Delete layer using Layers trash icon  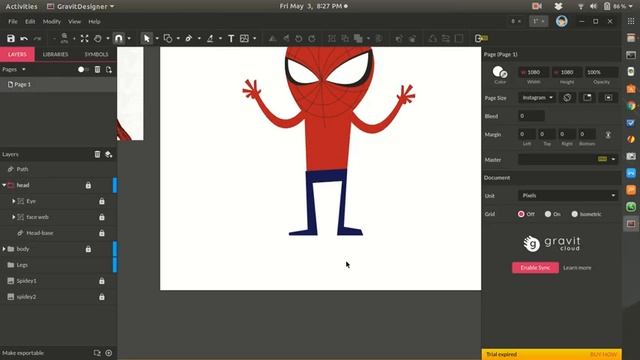[97, 154]
